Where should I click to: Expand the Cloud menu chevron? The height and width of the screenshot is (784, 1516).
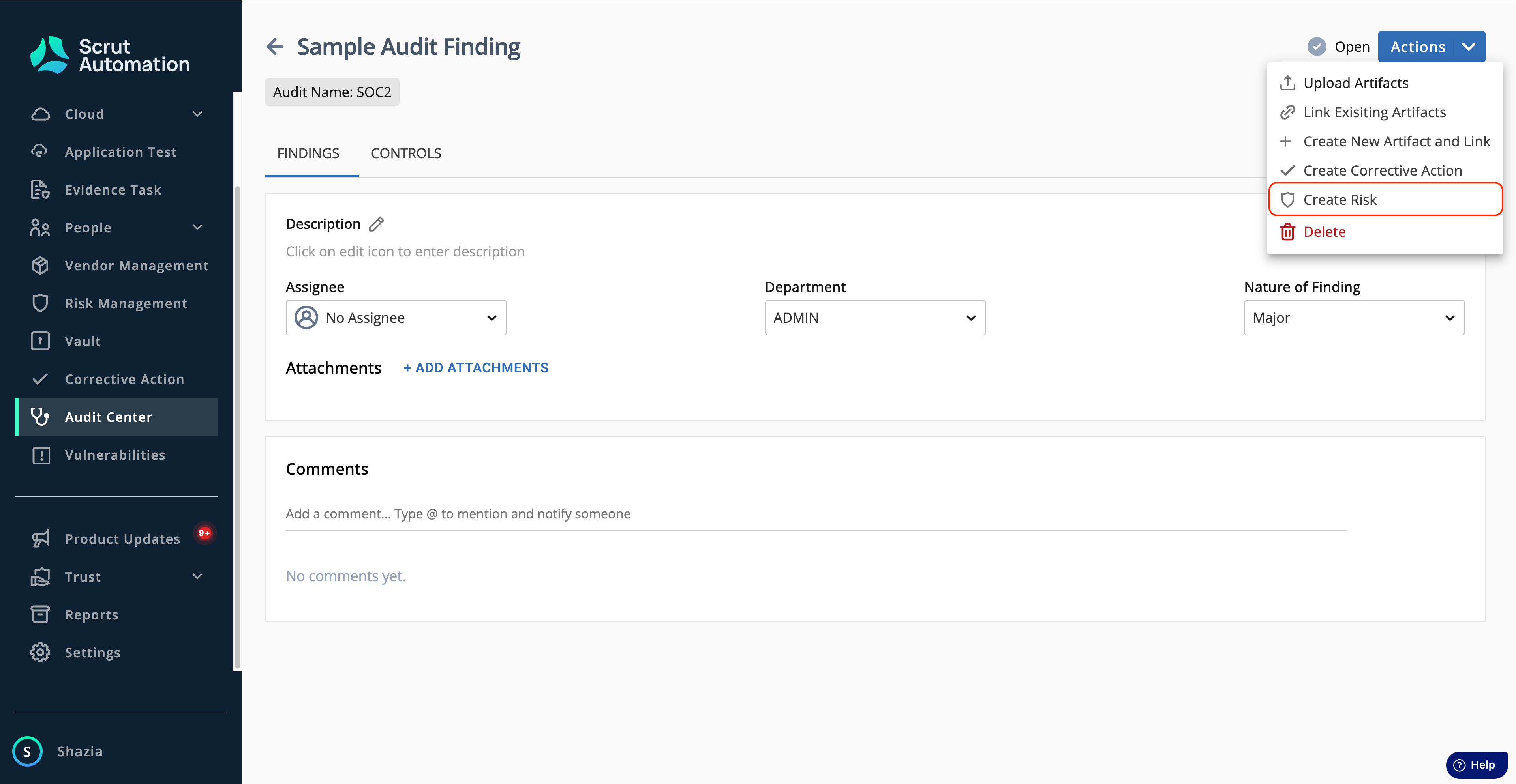point(198,114)
